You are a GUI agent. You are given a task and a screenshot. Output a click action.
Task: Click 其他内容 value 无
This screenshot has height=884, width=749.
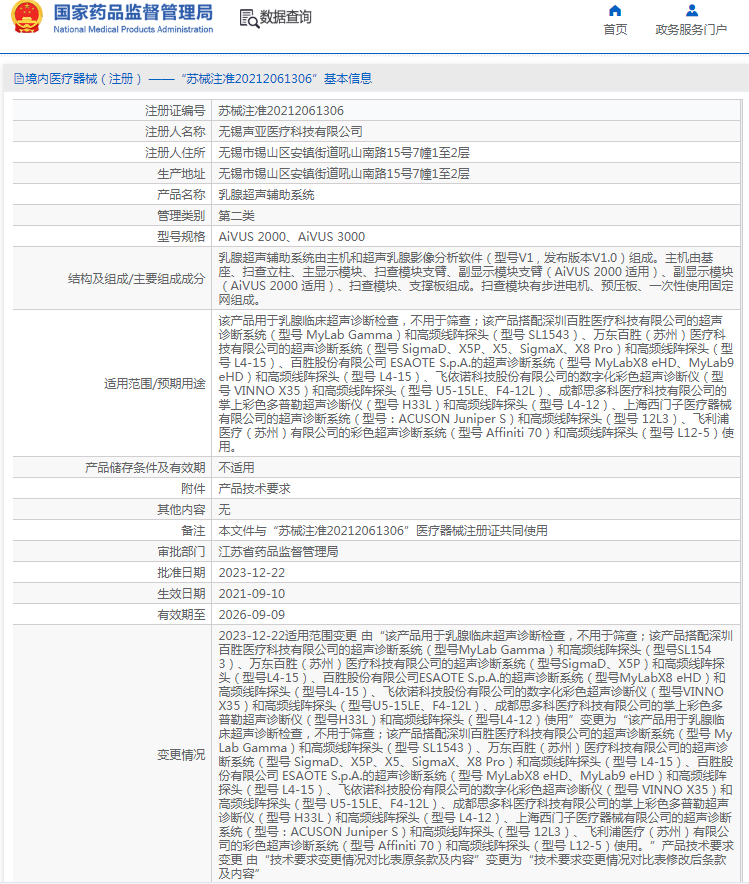pyautogui.click(x=224, y=510)
